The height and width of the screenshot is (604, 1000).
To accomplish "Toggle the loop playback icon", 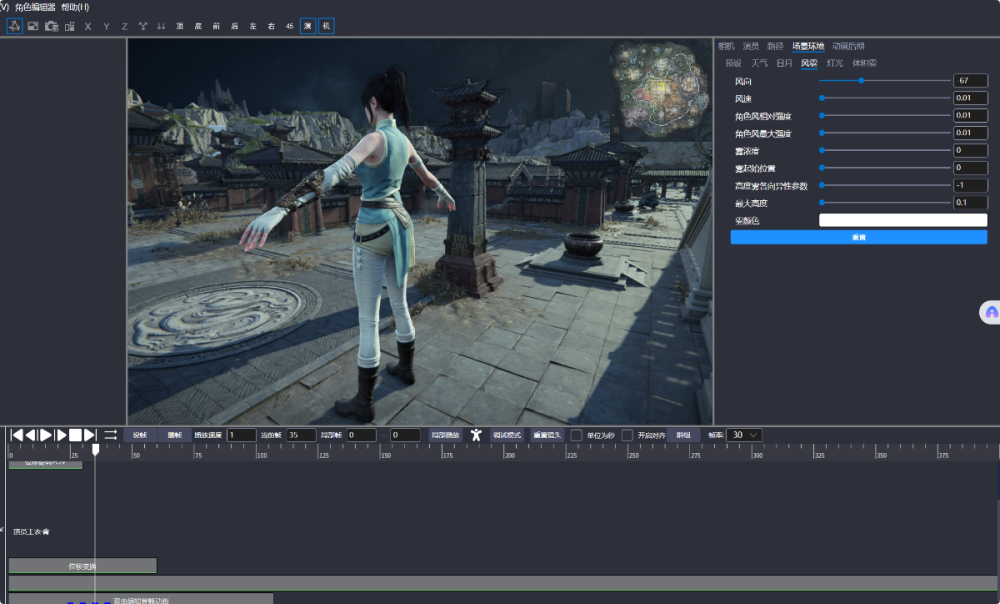I will coord(111,435).
